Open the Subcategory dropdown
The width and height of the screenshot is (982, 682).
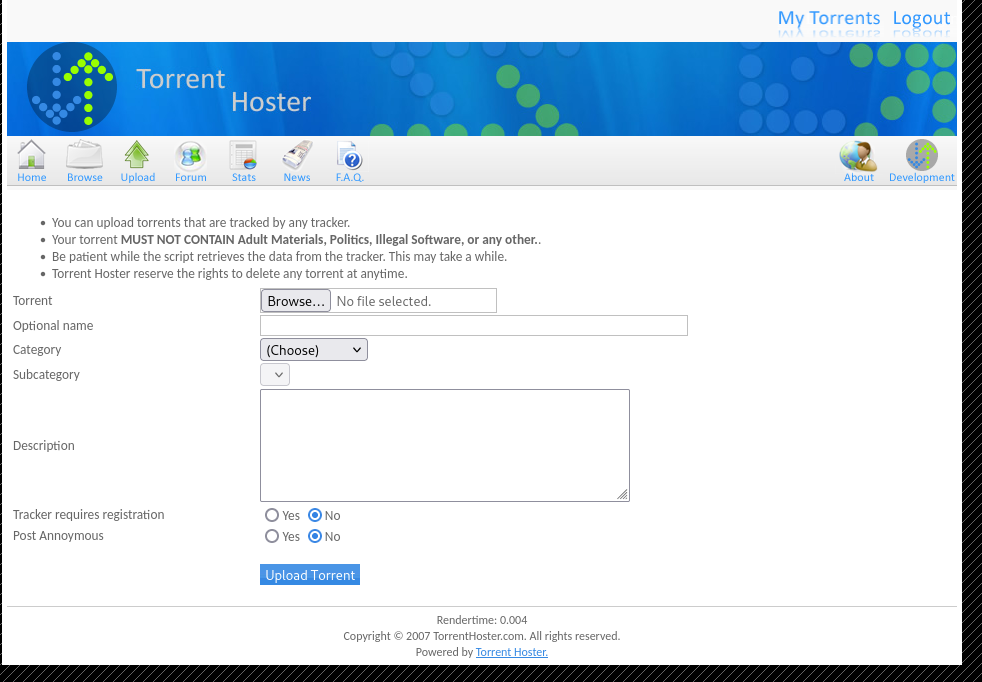(275, 375)
